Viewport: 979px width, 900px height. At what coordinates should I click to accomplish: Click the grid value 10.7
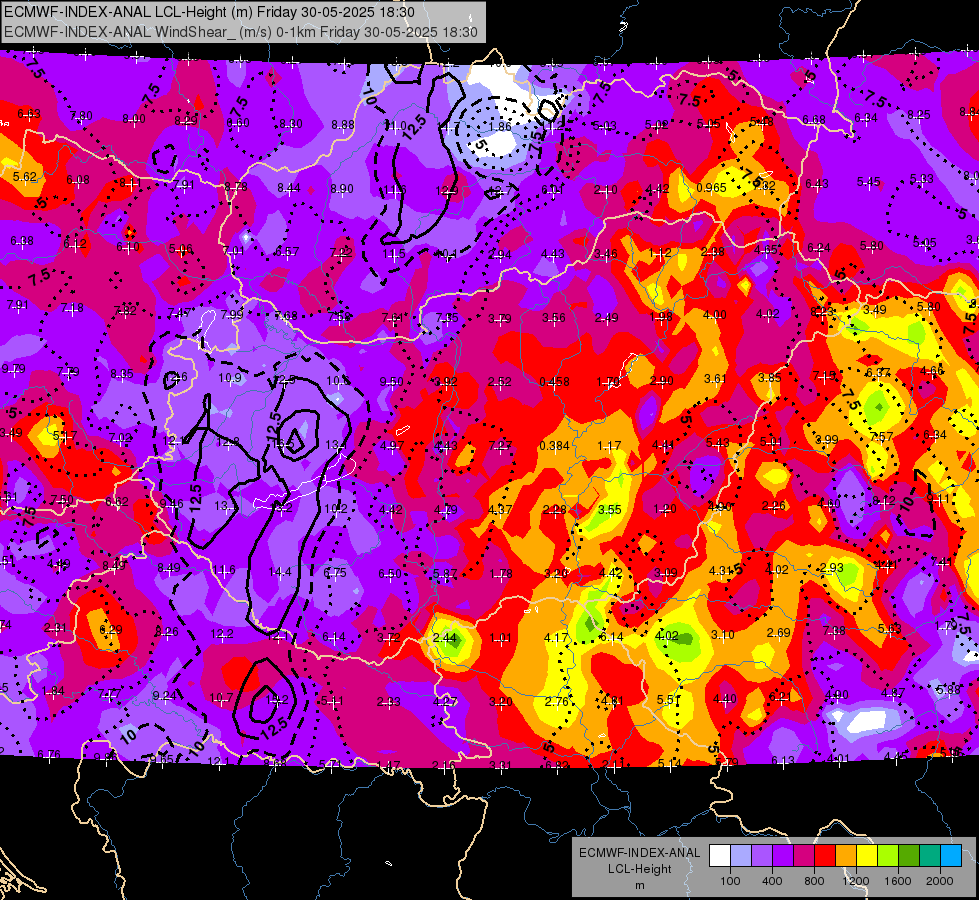pos(222,698)
